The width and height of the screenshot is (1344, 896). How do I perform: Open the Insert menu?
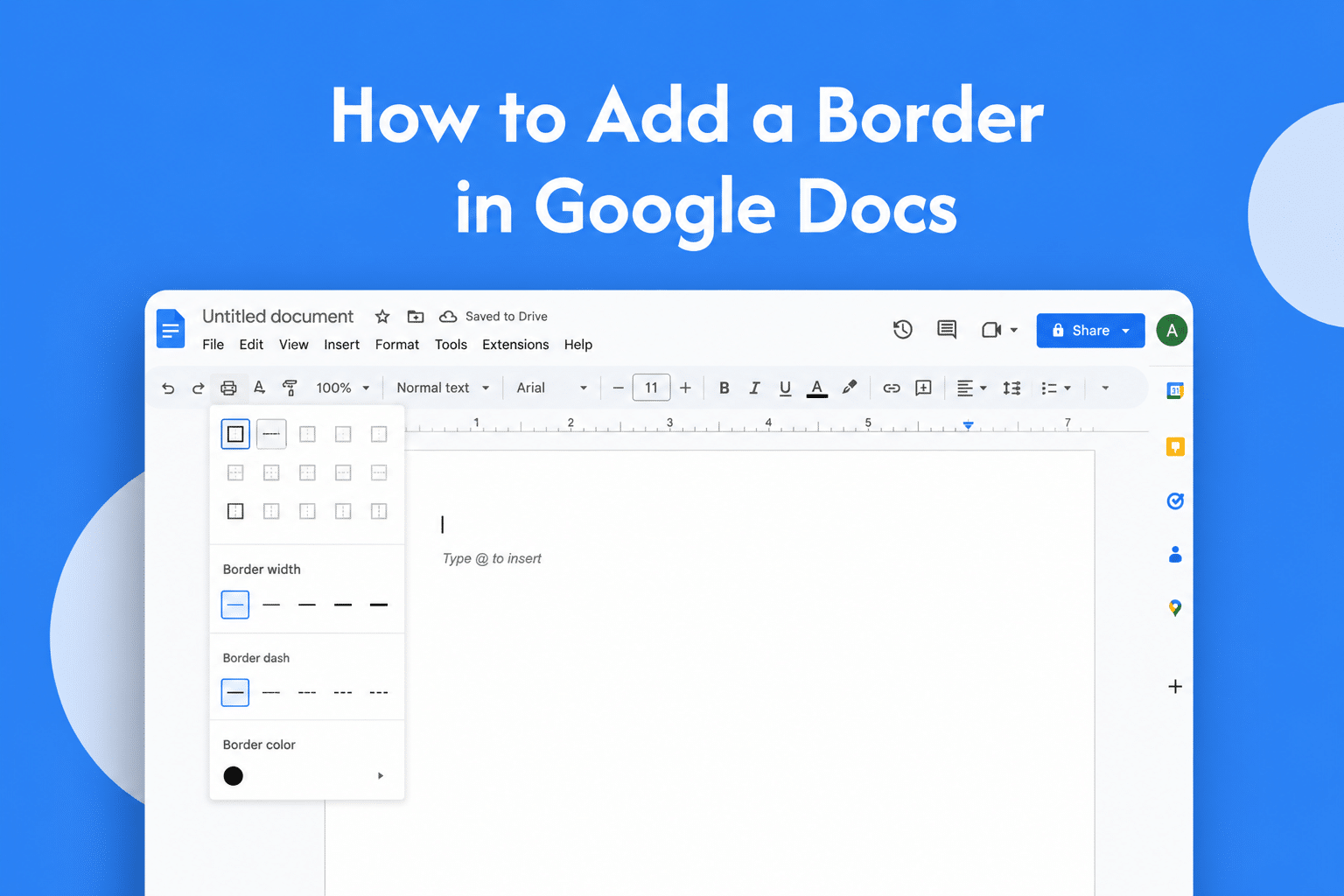(x=342, y=345)
